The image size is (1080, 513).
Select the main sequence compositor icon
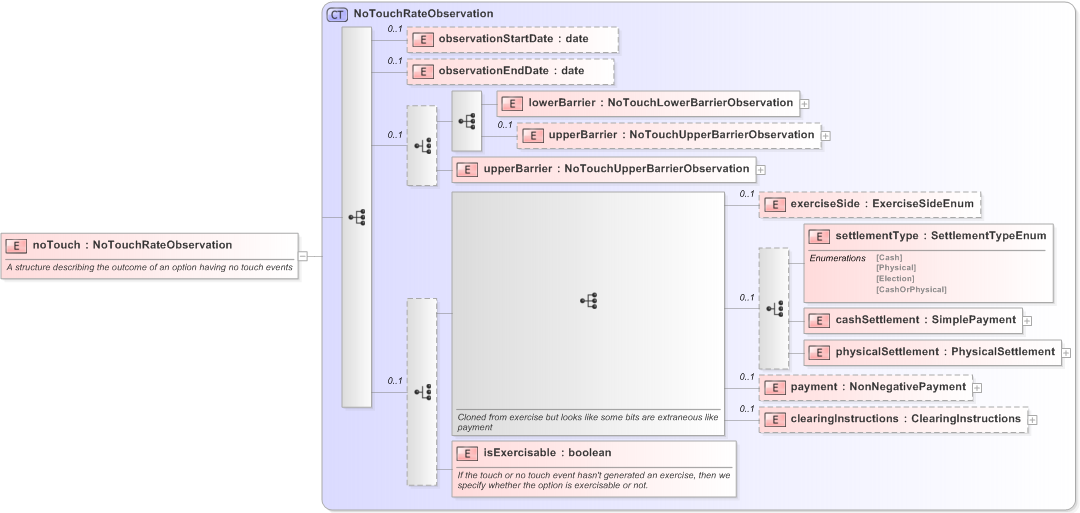(357, 218)
